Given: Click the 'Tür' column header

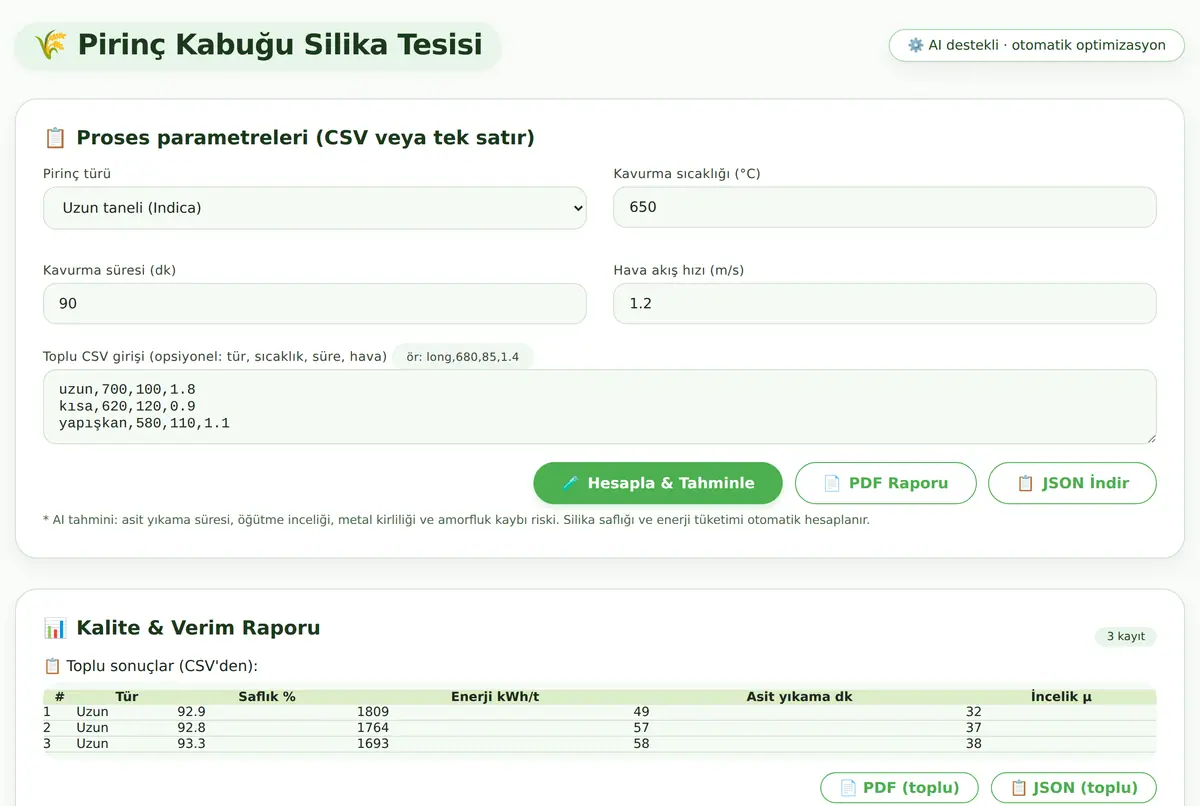Looking at the screenshot, I should coord(127,697).
